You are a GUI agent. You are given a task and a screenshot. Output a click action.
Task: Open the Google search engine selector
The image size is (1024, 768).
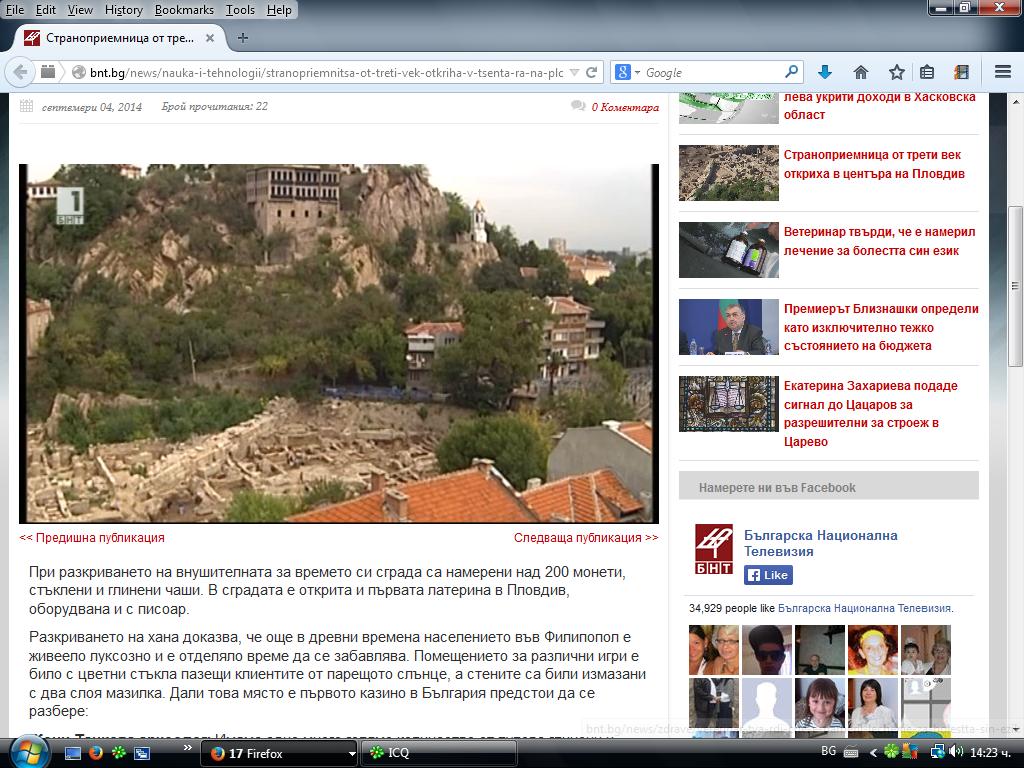(628, 72)
